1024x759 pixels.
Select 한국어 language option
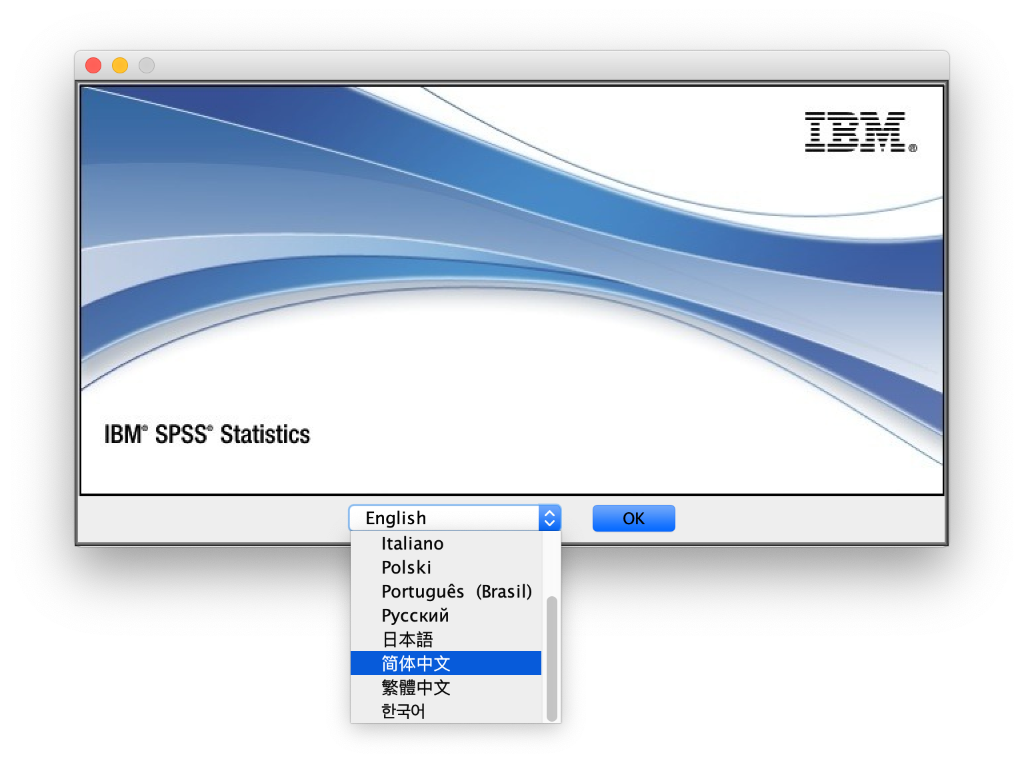tap(446, 711)
